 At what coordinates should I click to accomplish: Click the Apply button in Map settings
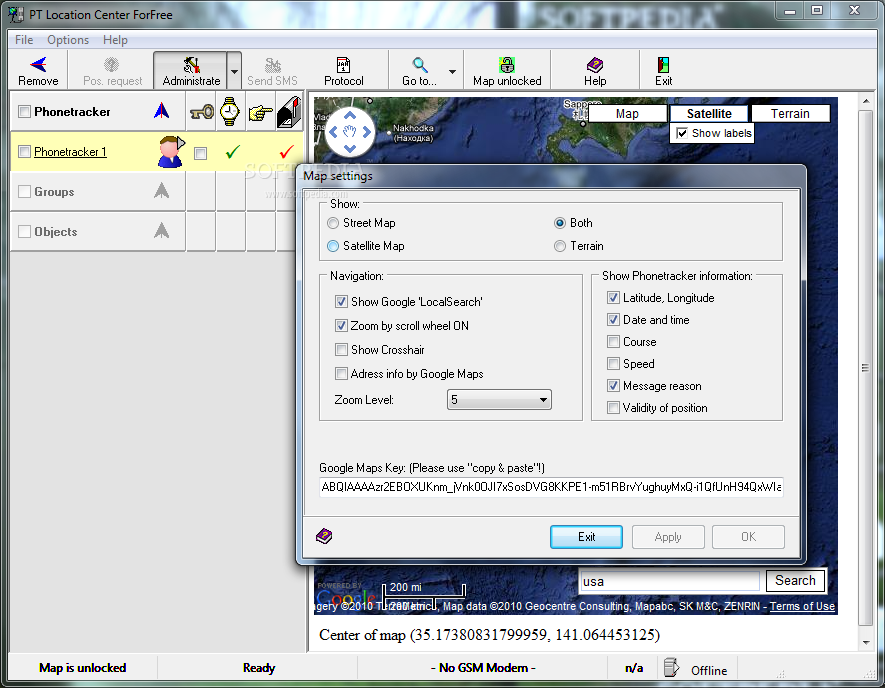click(x=668, y=537)
